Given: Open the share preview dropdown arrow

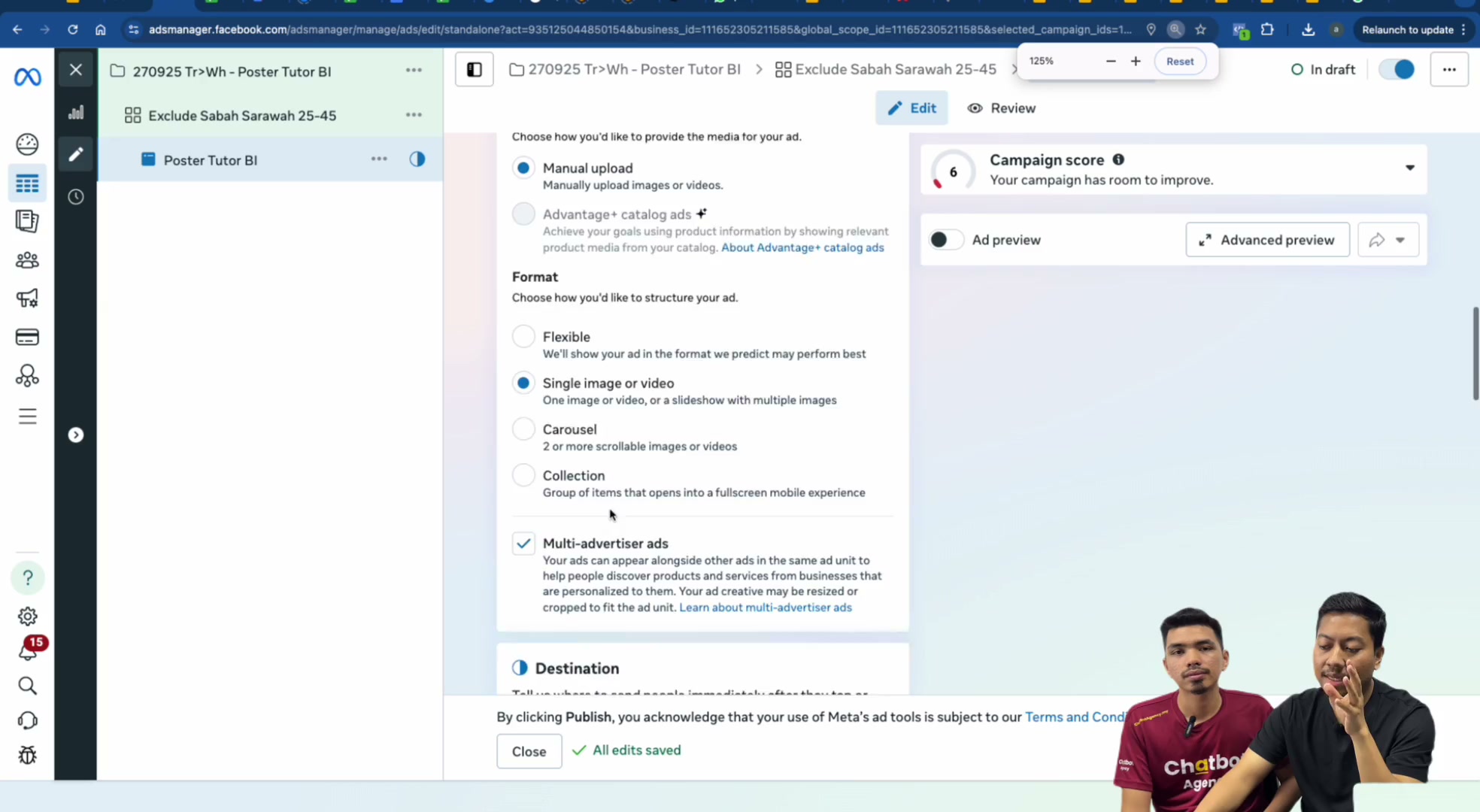Looking at the screenshot, I should pyautogui.click(x=1400, y=240).
